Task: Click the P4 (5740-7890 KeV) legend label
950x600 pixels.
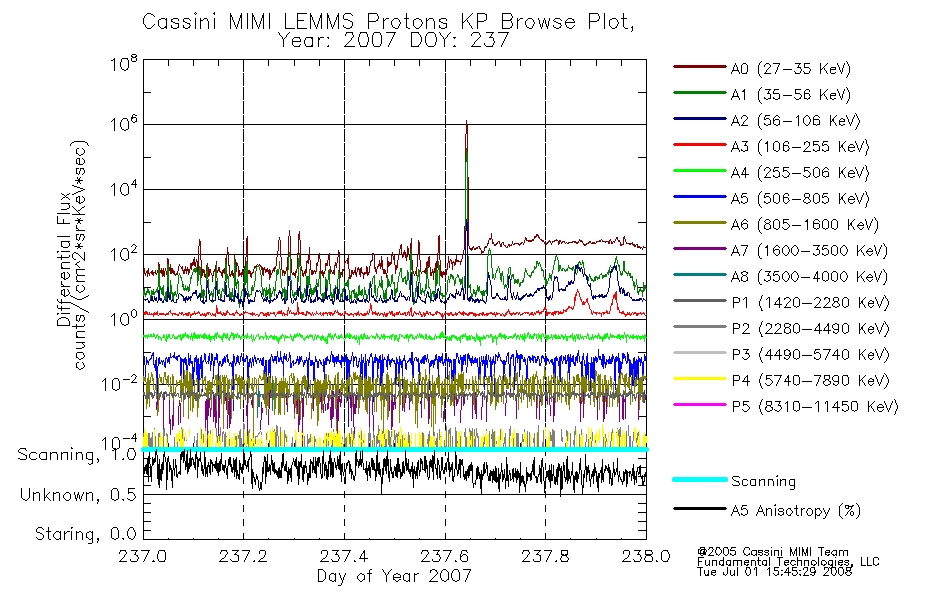Action: pyautogui.click(x=810, y=381)
